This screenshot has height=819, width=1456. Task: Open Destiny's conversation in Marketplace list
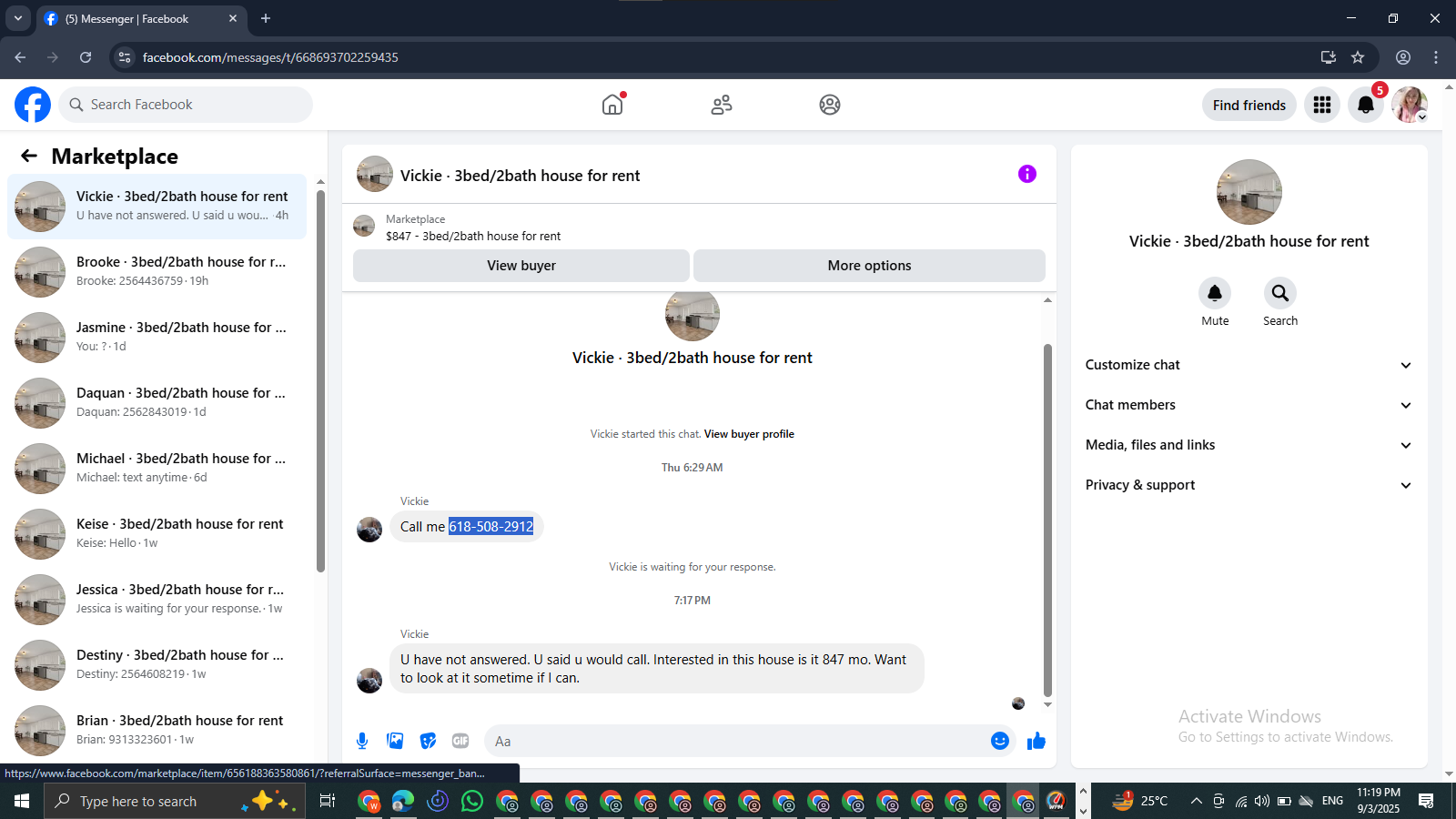(x=157, y=665)
